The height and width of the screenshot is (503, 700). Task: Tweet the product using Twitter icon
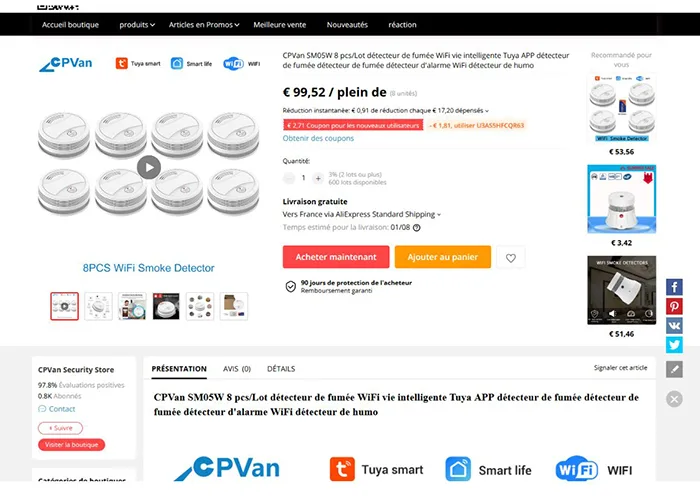pos(674,345)
